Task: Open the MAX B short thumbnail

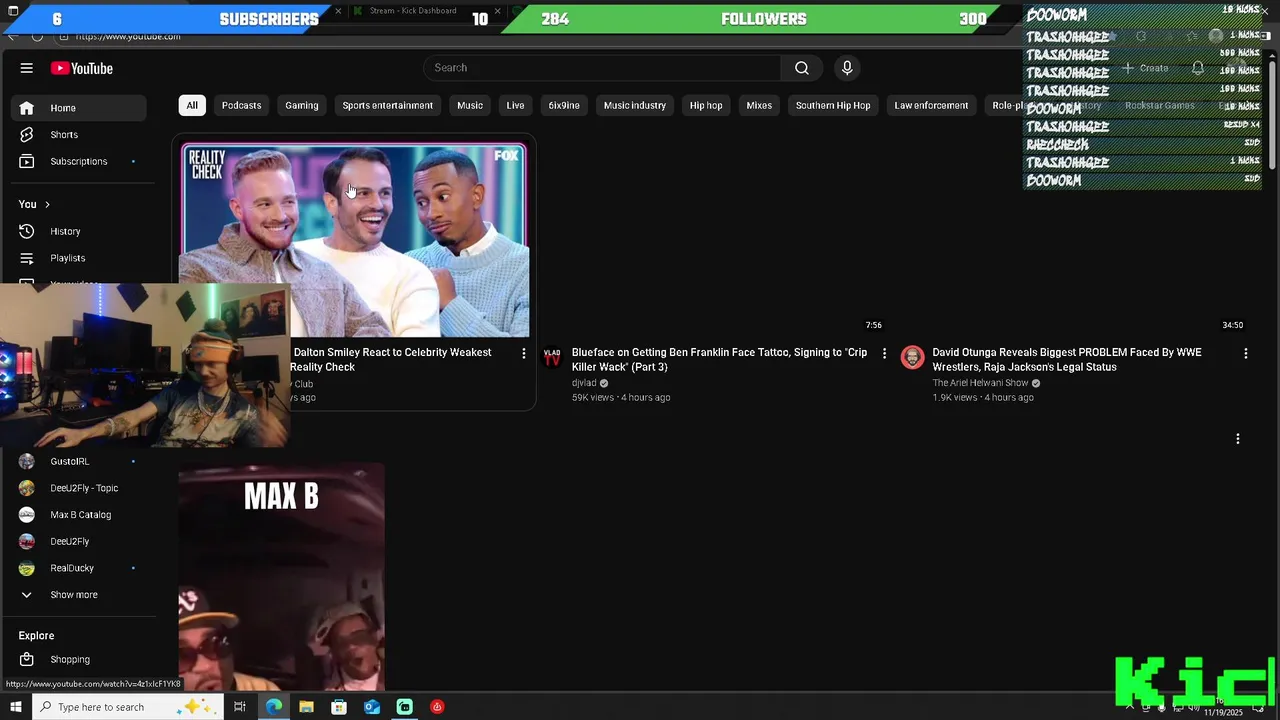Action: coord(282,577)
